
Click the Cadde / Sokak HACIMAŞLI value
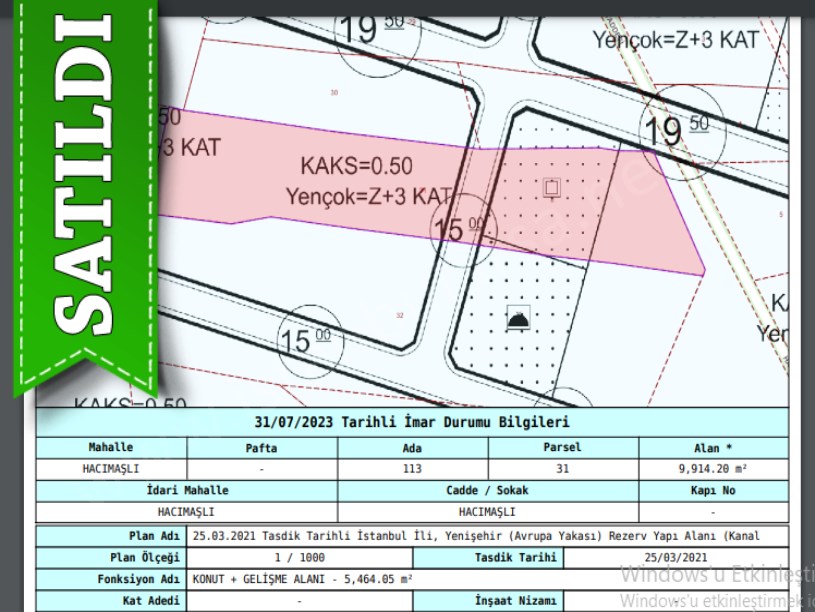tap(487, 512)
